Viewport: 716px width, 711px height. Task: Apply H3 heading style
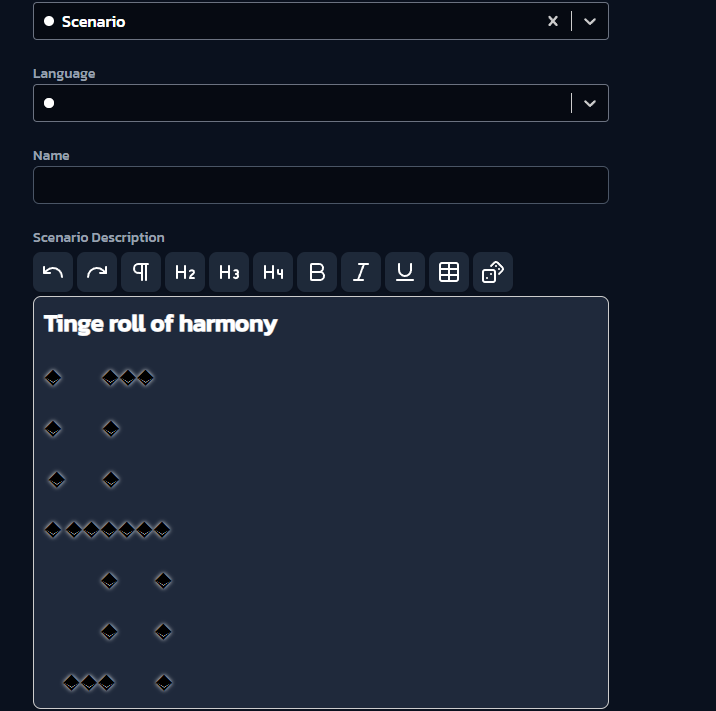(x=229, y=272)
